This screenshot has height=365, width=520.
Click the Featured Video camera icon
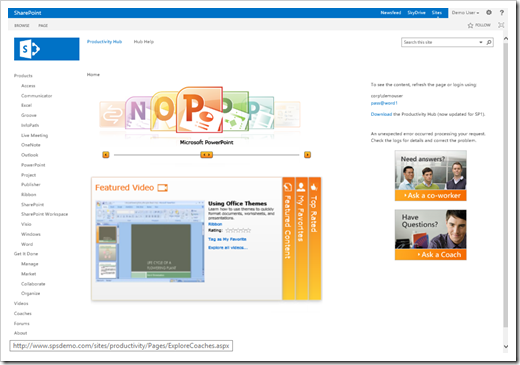[x=163, y=188]
